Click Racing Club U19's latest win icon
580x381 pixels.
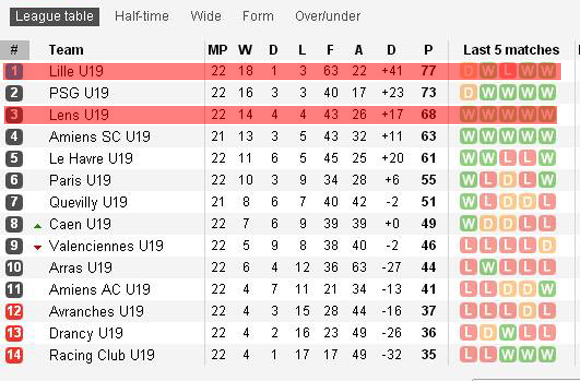[x=547, y=355]
